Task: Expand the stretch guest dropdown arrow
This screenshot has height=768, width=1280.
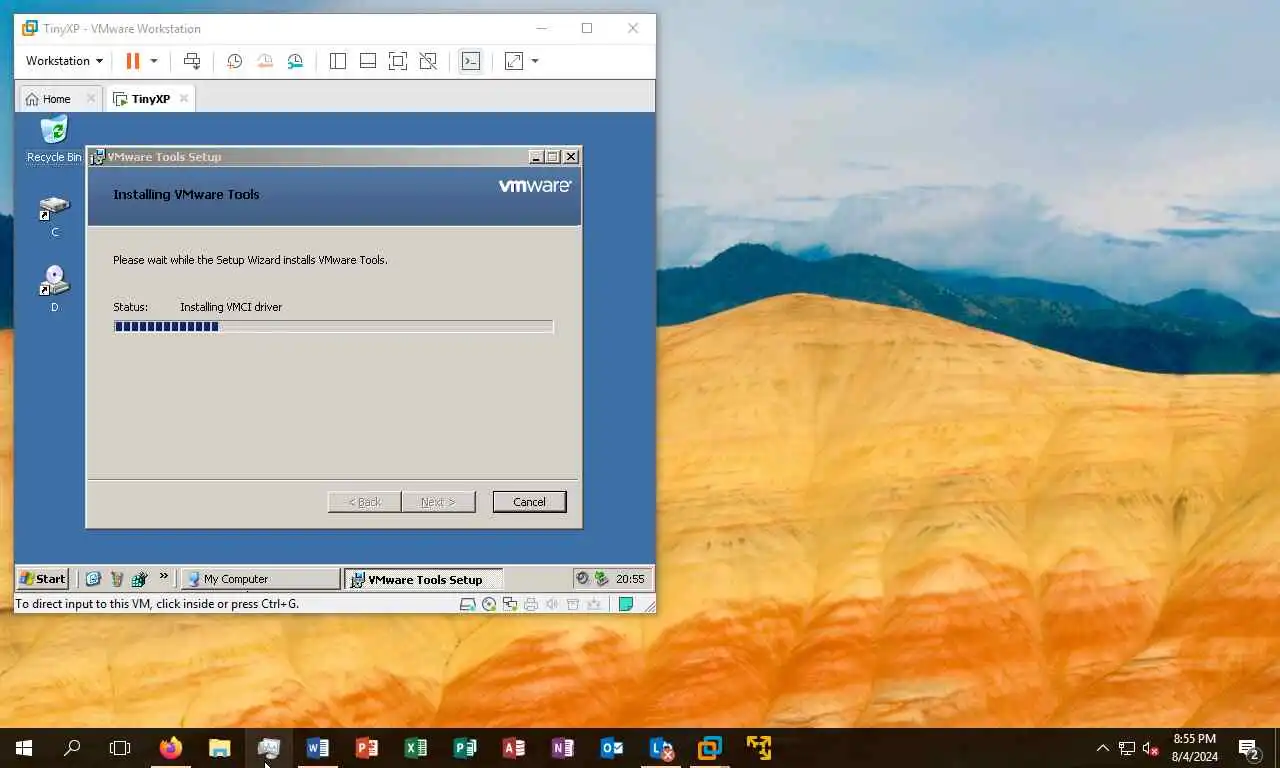Action: (535, 61)
